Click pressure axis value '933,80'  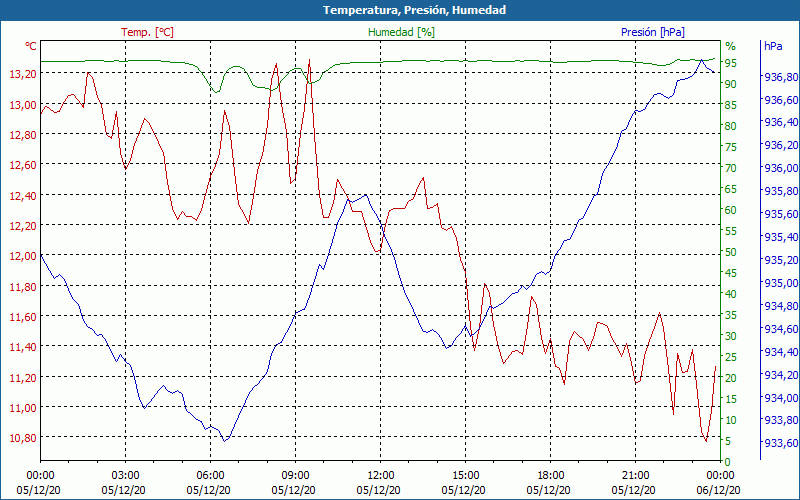[x=781, y=420]
